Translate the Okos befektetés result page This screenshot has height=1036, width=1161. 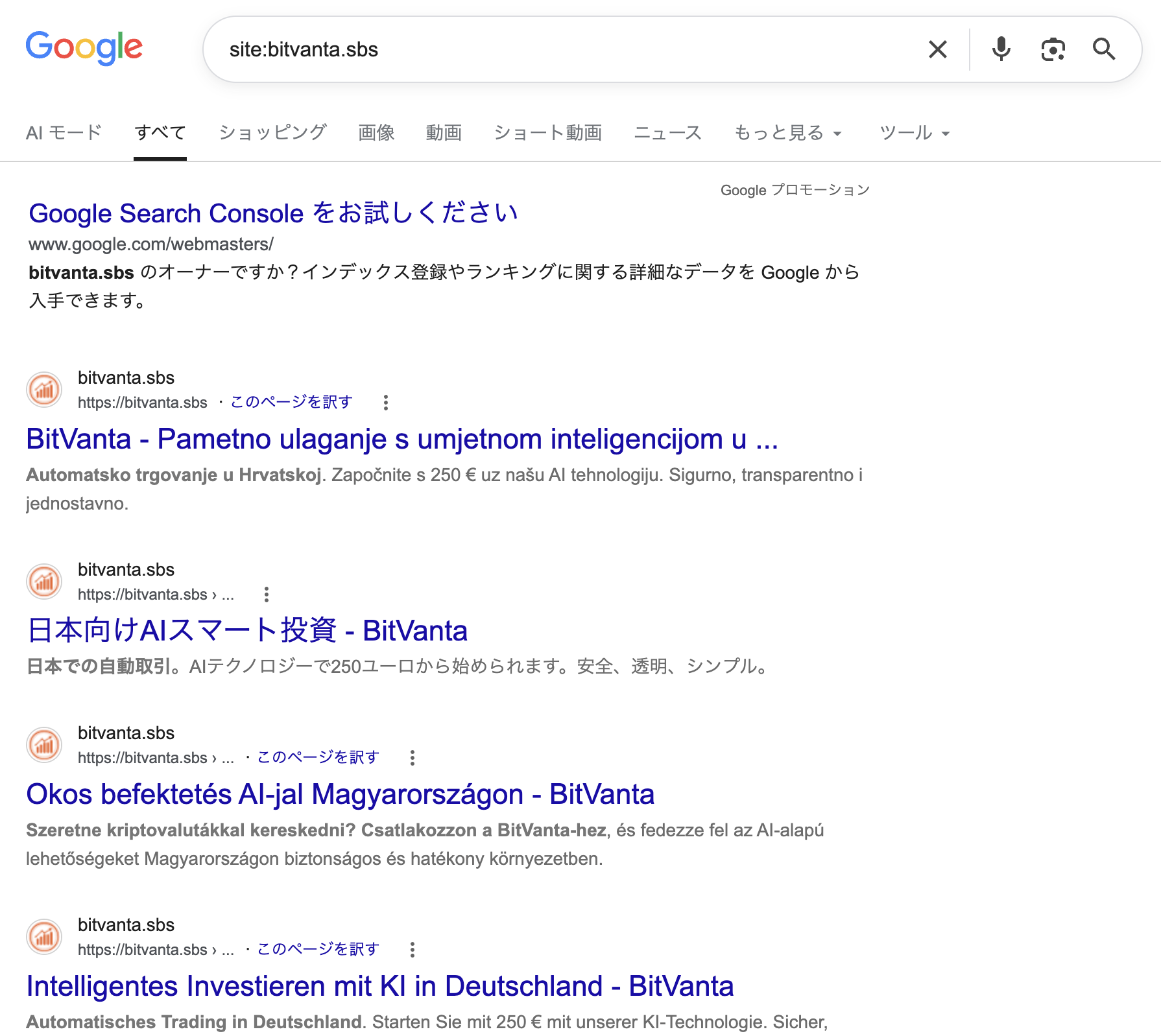(x=318, y=757)
